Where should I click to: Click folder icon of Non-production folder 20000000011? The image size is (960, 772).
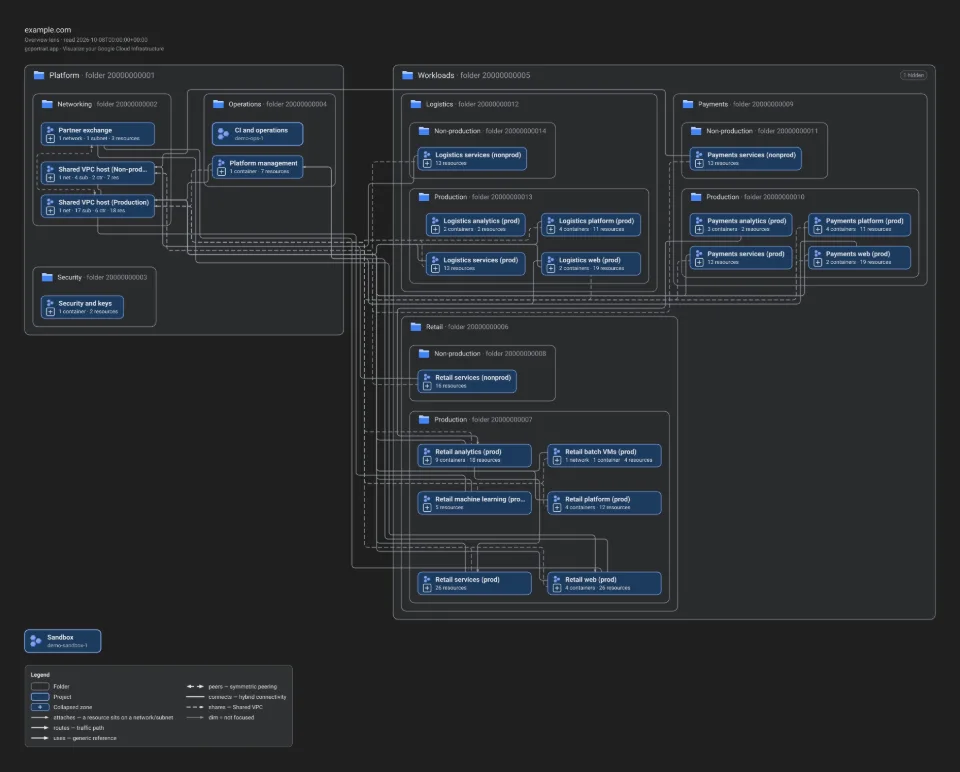point(696,131)
